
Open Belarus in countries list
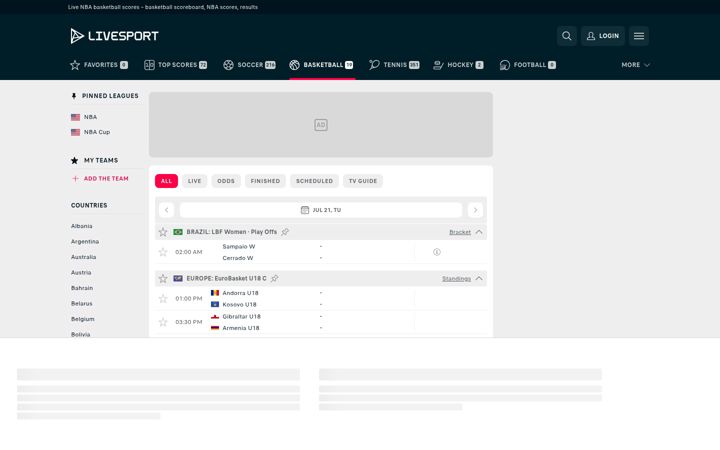pyautogui.click(x=82, y=304)
